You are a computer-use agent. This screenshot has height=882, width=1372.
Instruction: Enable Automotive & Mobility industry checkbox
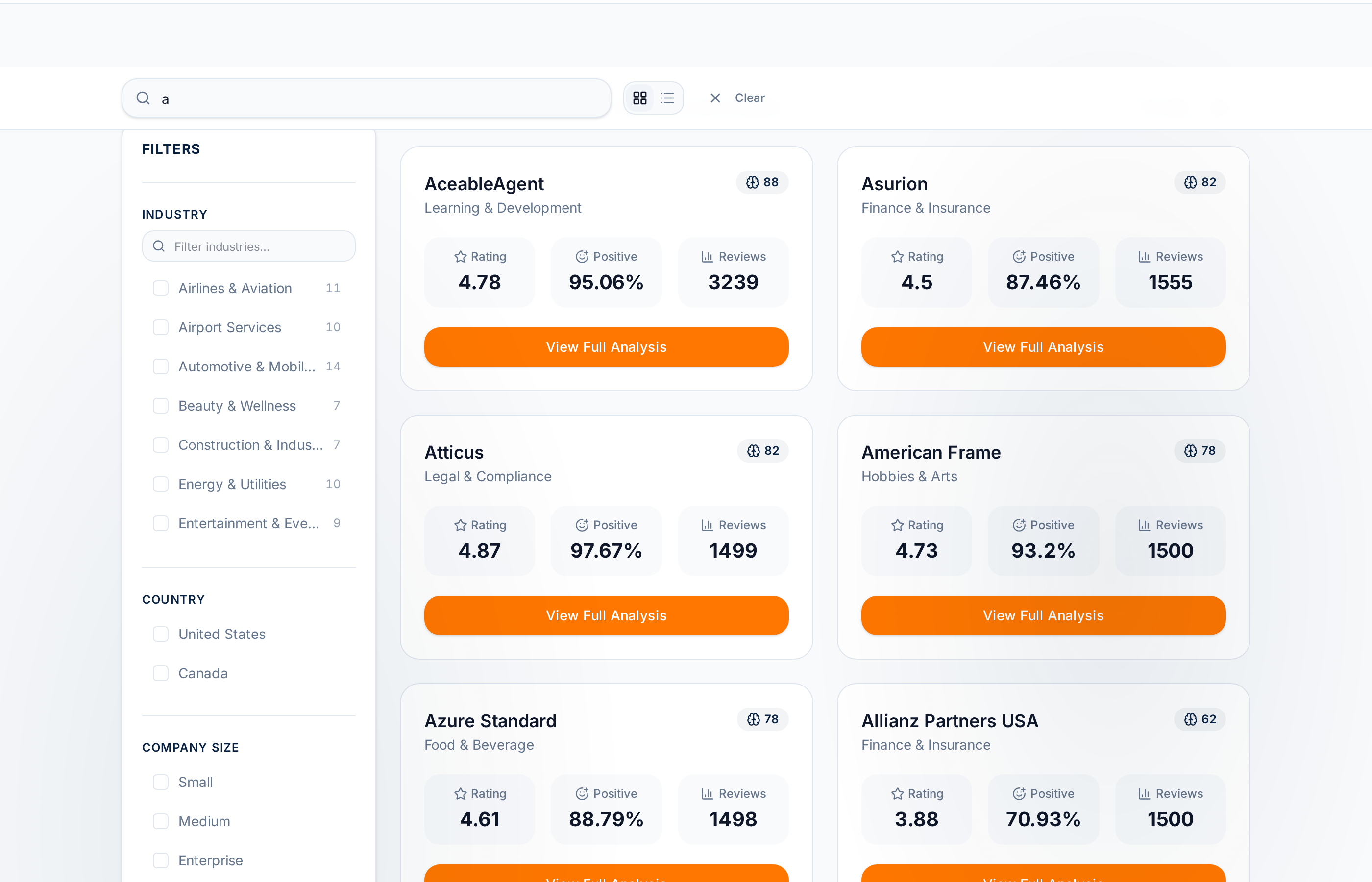[x=161, y=367]
